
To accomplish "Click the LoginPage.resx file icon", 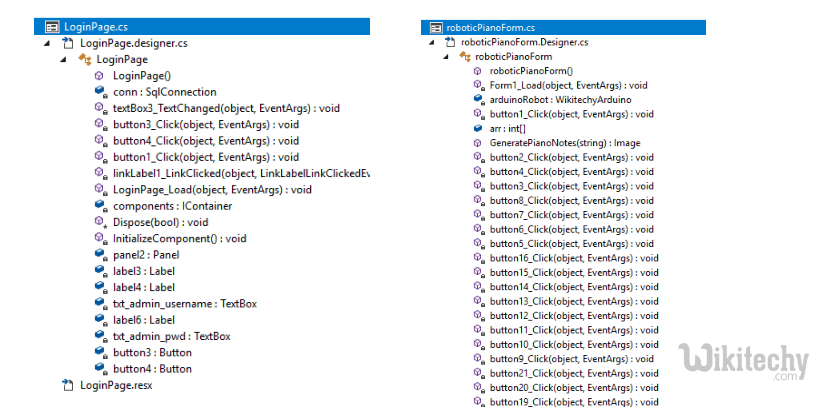I will coord(67,385).
